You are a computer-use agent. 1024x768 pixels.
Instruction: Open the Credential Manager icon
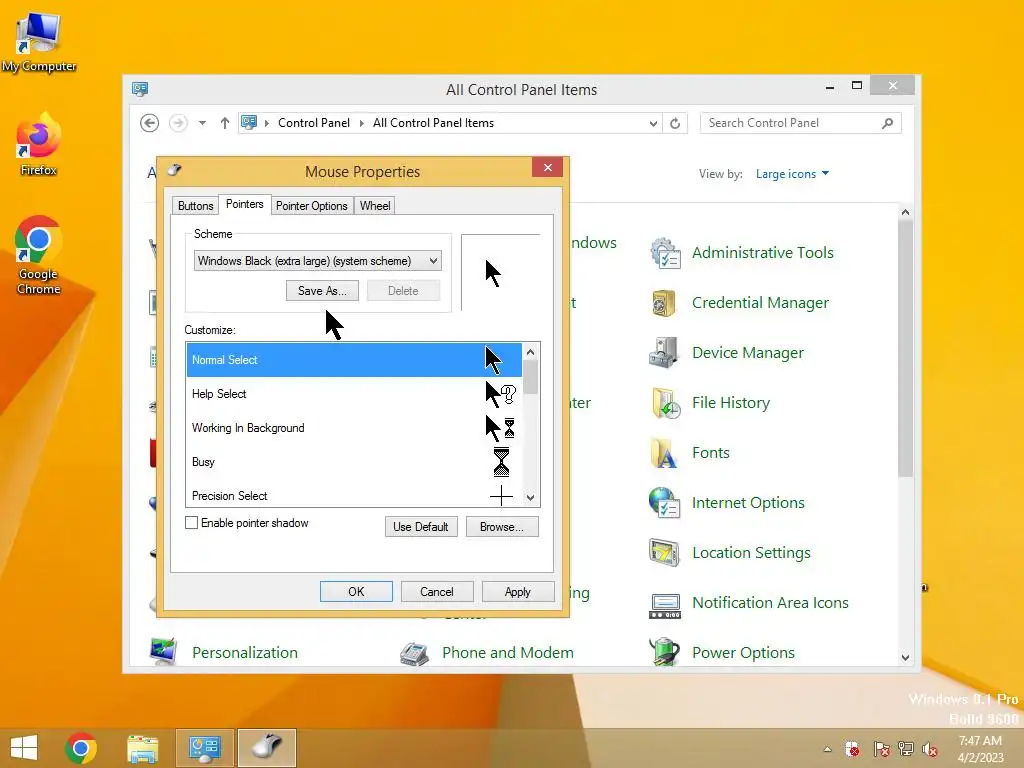[x=665, y=303]
